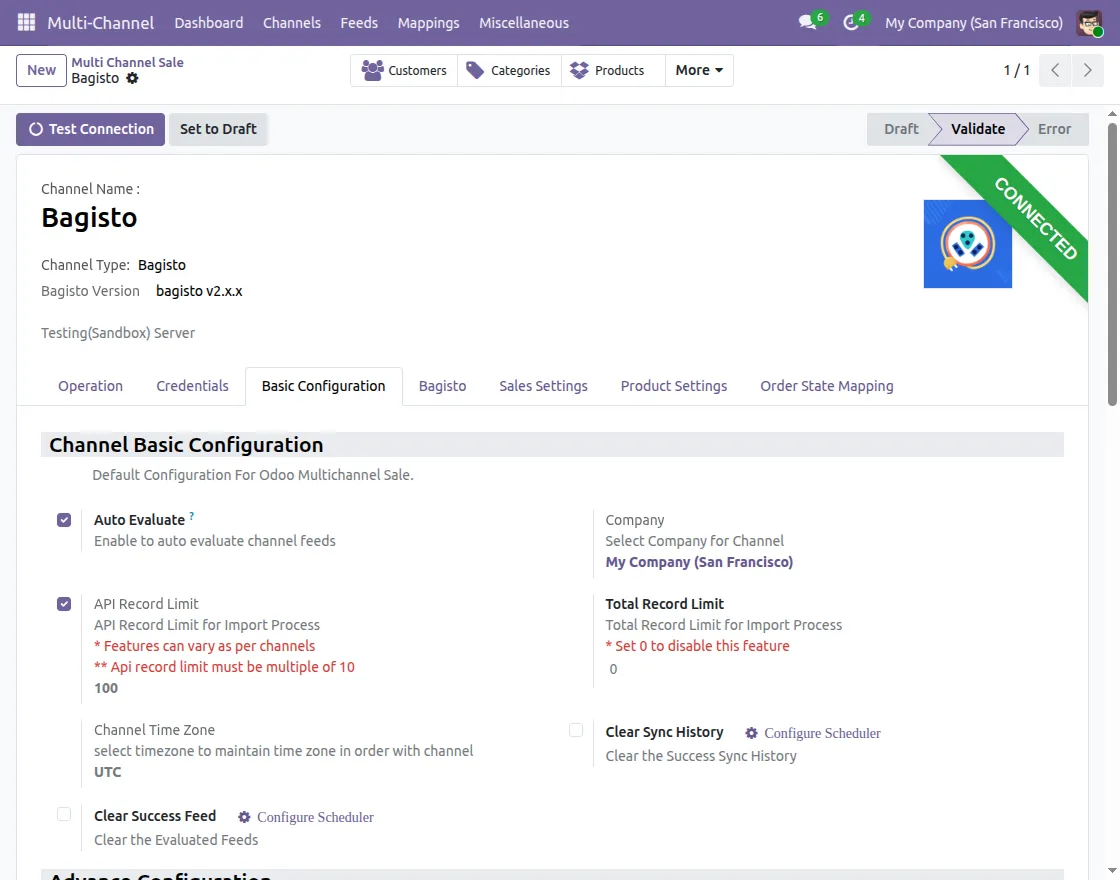Click the Channel Type value Bagisto
This screenshot has height=880, width=1120.
[x=161, y=265]
